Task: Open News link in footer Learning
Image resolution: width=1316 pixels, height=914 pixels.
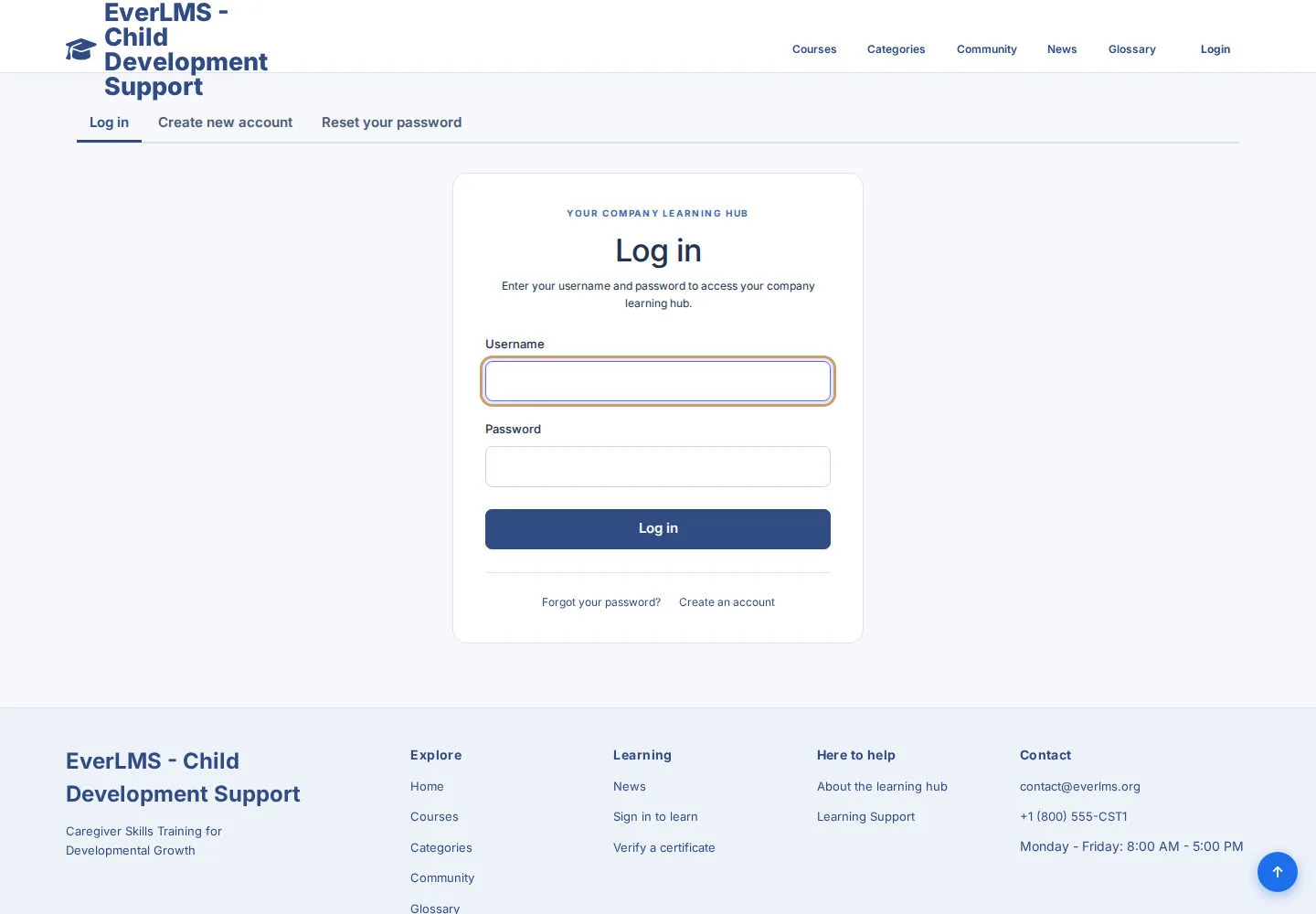Action: [x=630, y=786]
